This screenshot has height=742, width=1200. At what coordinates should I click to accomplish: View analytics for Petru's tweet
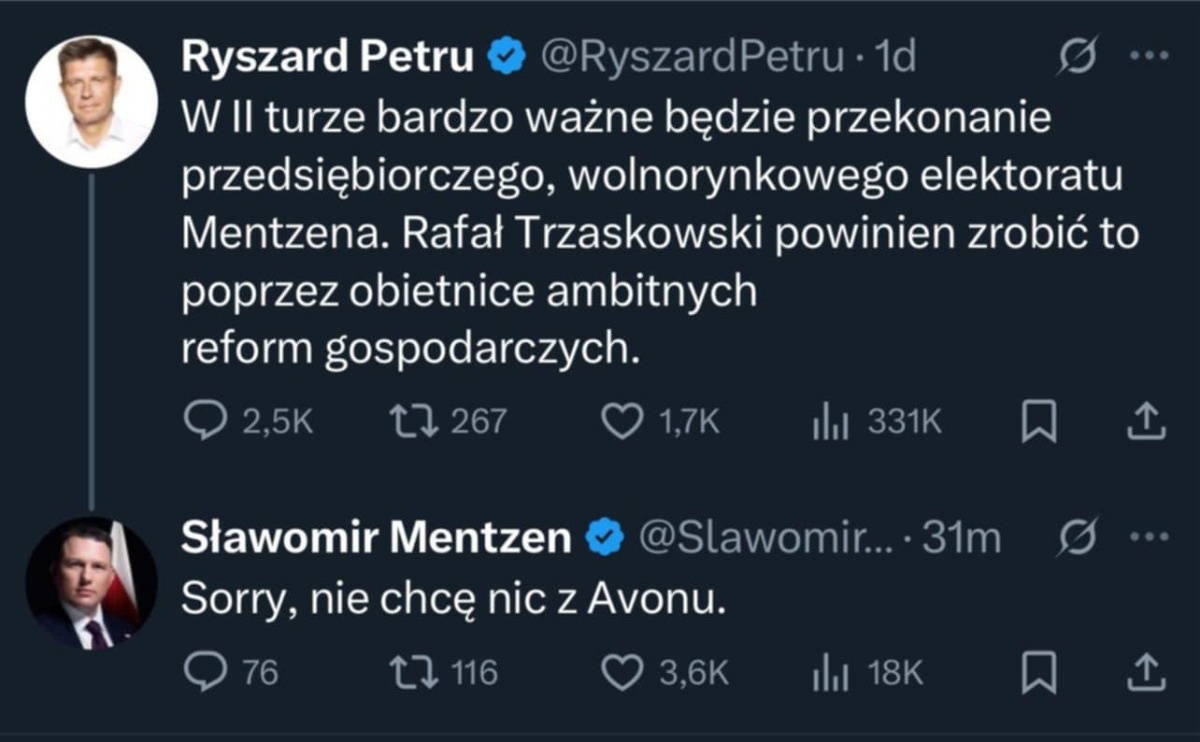(830, 423)
